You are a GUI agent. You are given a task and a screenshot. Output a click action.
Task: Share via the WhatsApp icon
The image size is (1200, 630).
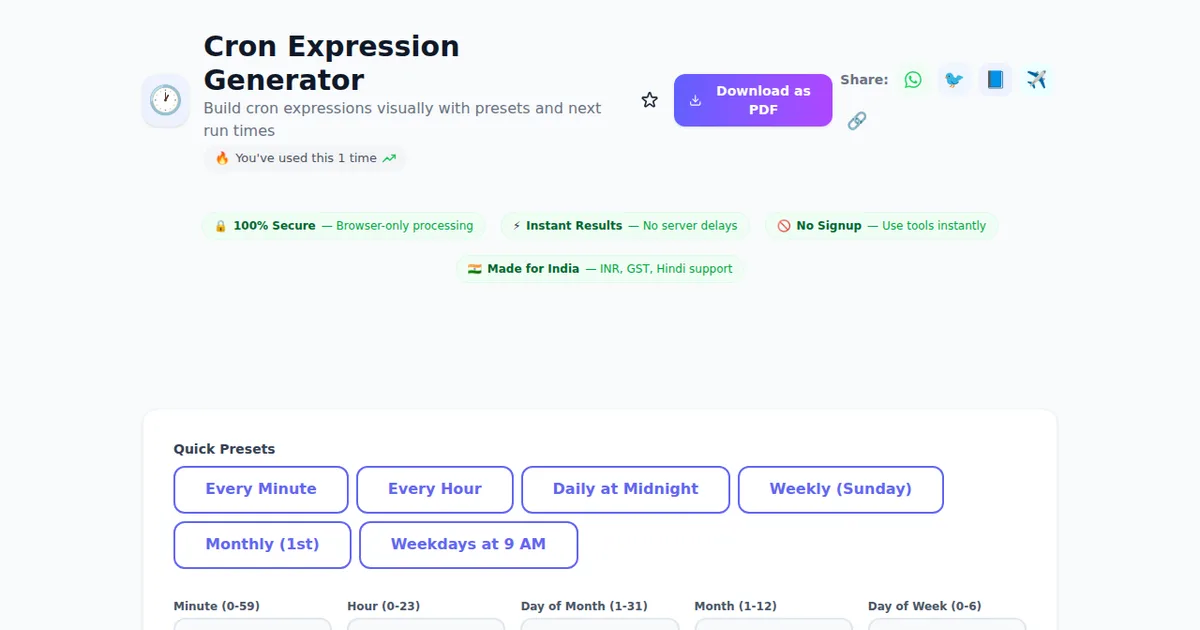[913, 80]
